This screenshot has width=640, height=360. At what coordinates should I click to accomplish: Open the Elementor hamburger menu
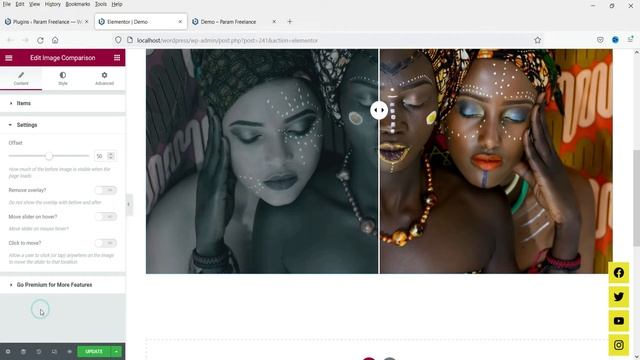coord(9,58)
